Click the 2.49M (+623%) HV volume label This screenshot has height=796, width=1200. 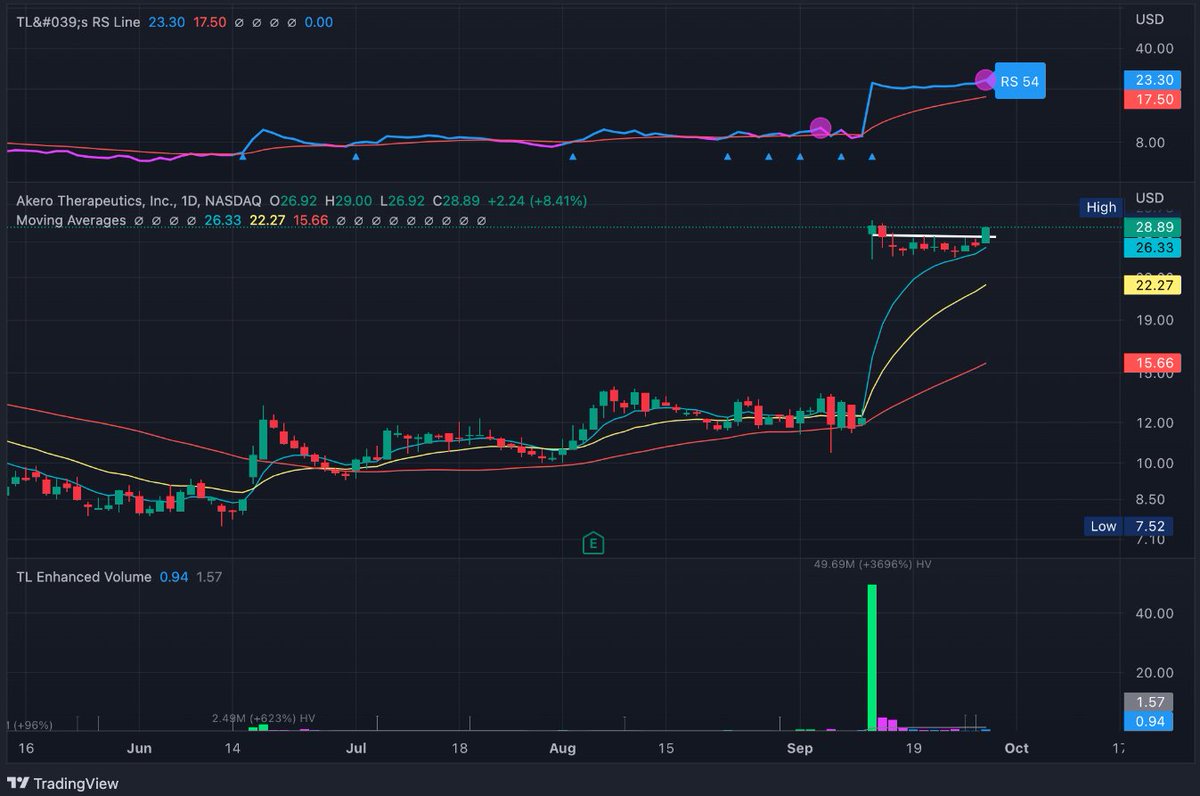tap(264, 718)
